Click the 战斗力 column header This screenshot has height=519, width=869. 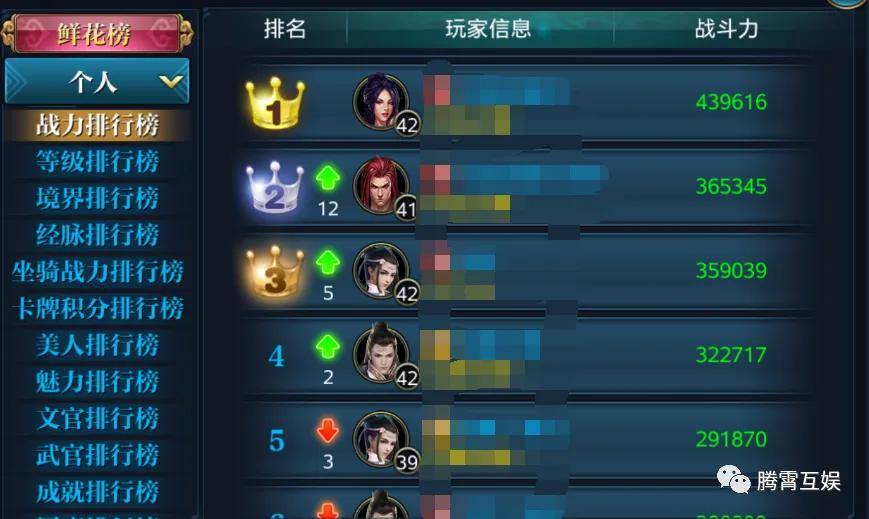pyautogui.click(x=726, y=28)
